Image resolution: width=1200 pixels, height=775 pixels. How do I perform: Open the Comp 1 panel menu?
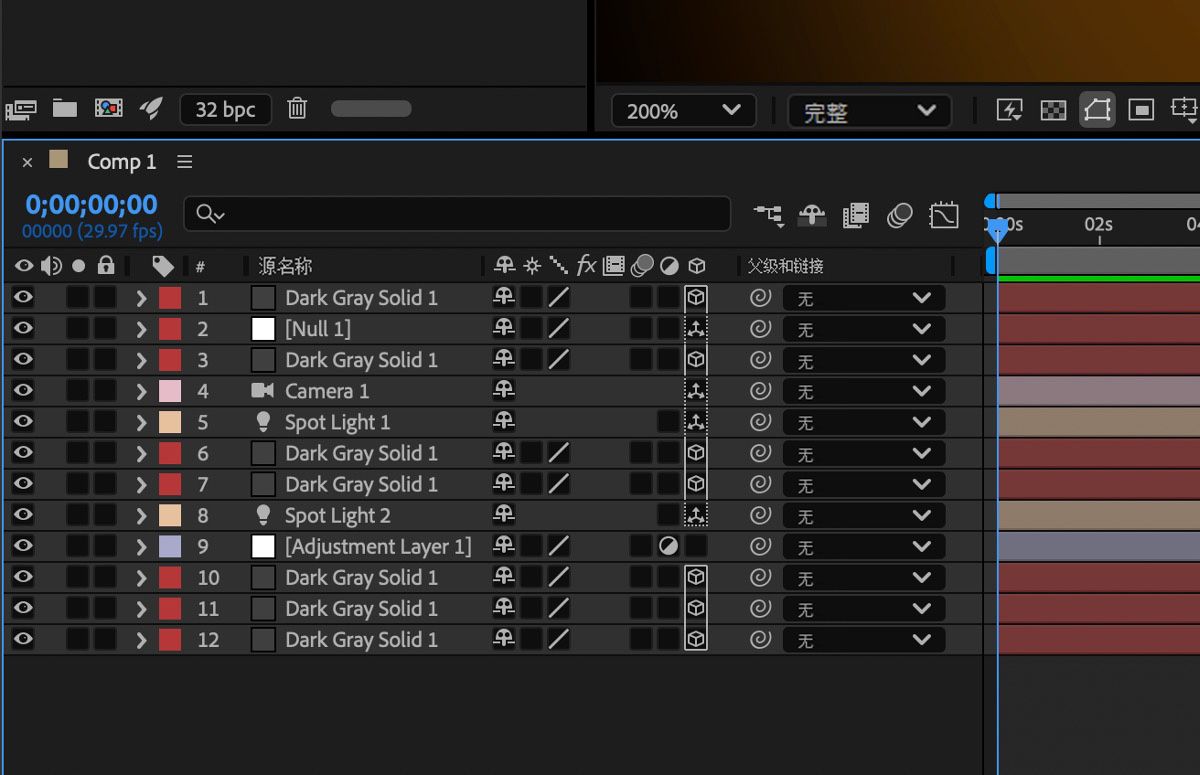click(184, 162)
